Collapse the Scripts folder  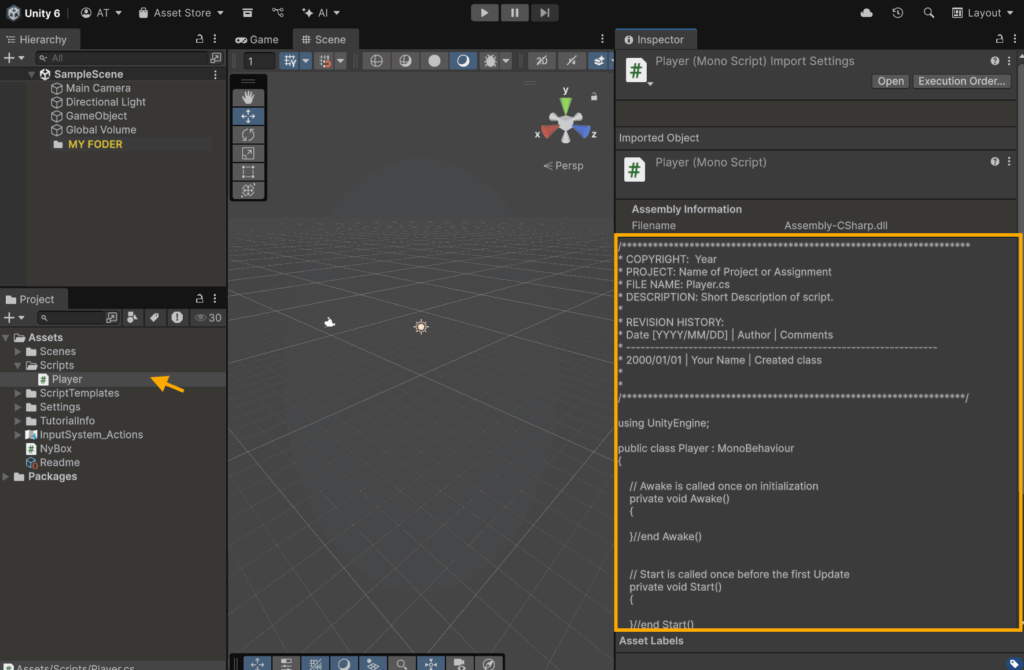click(18, 366)
